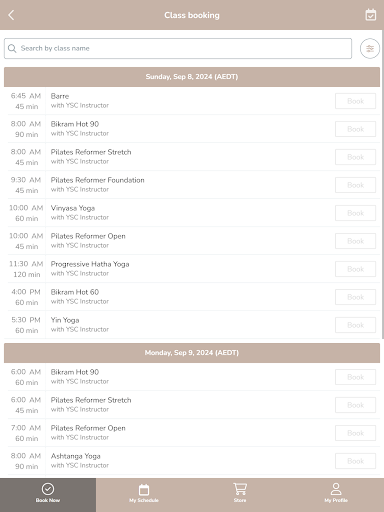Open the calendar icon in header
The image size is (384, 512).
tap(371, 15)
